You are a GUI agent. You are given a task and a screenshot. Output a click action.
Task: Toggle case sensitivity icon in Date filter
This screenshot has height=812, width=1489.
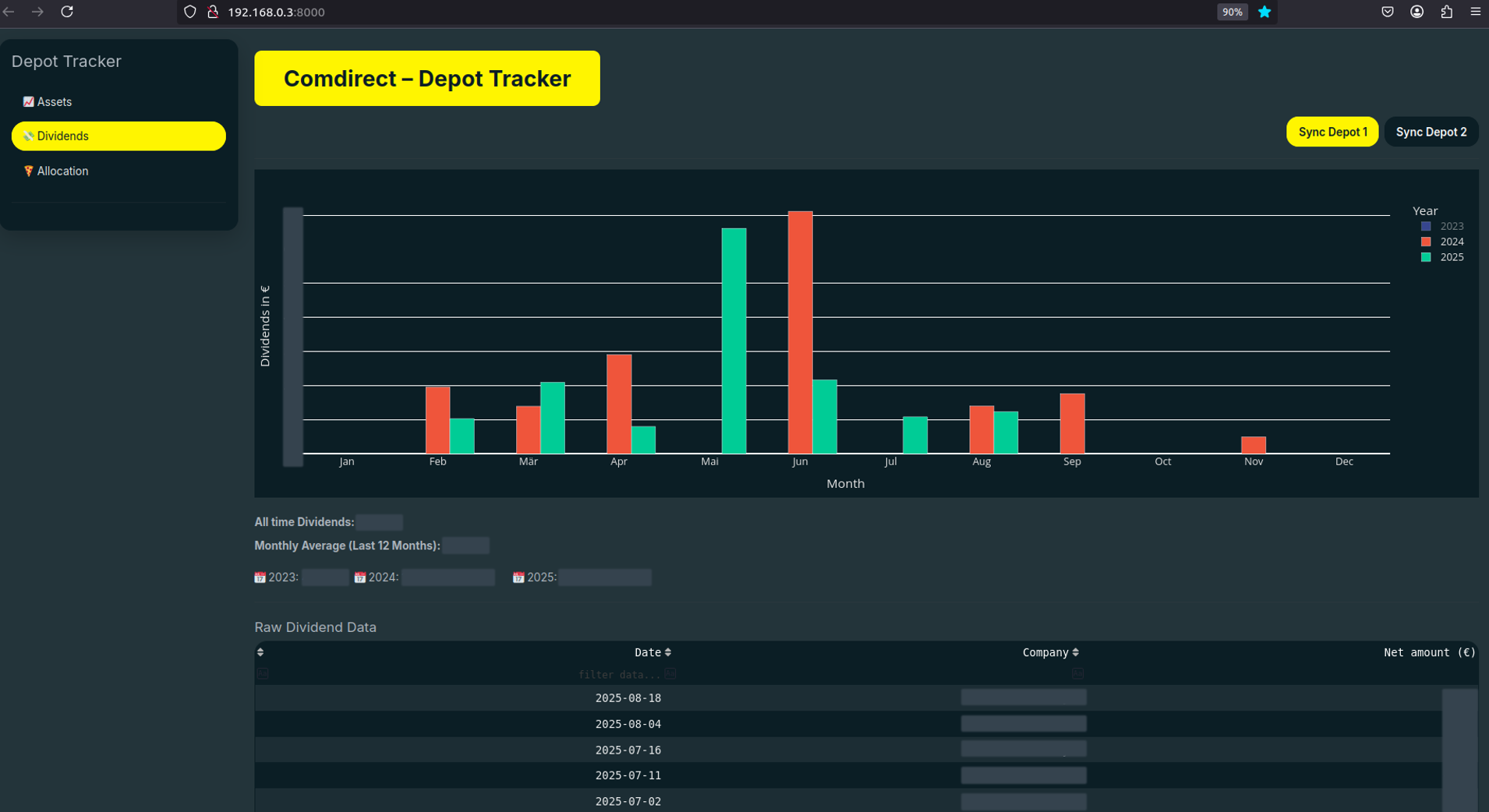670,674
